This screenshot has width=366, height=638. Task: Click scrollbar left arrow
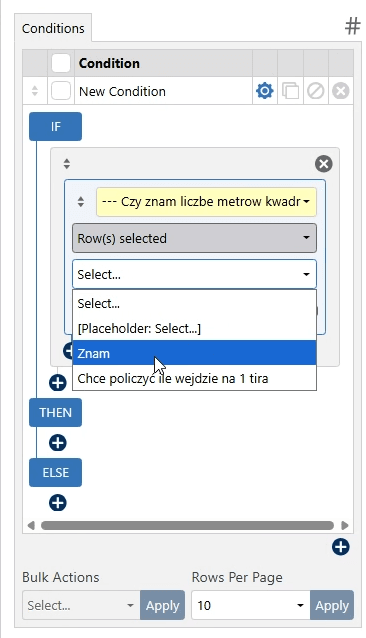pyautogui.click(x=30, y=525)
